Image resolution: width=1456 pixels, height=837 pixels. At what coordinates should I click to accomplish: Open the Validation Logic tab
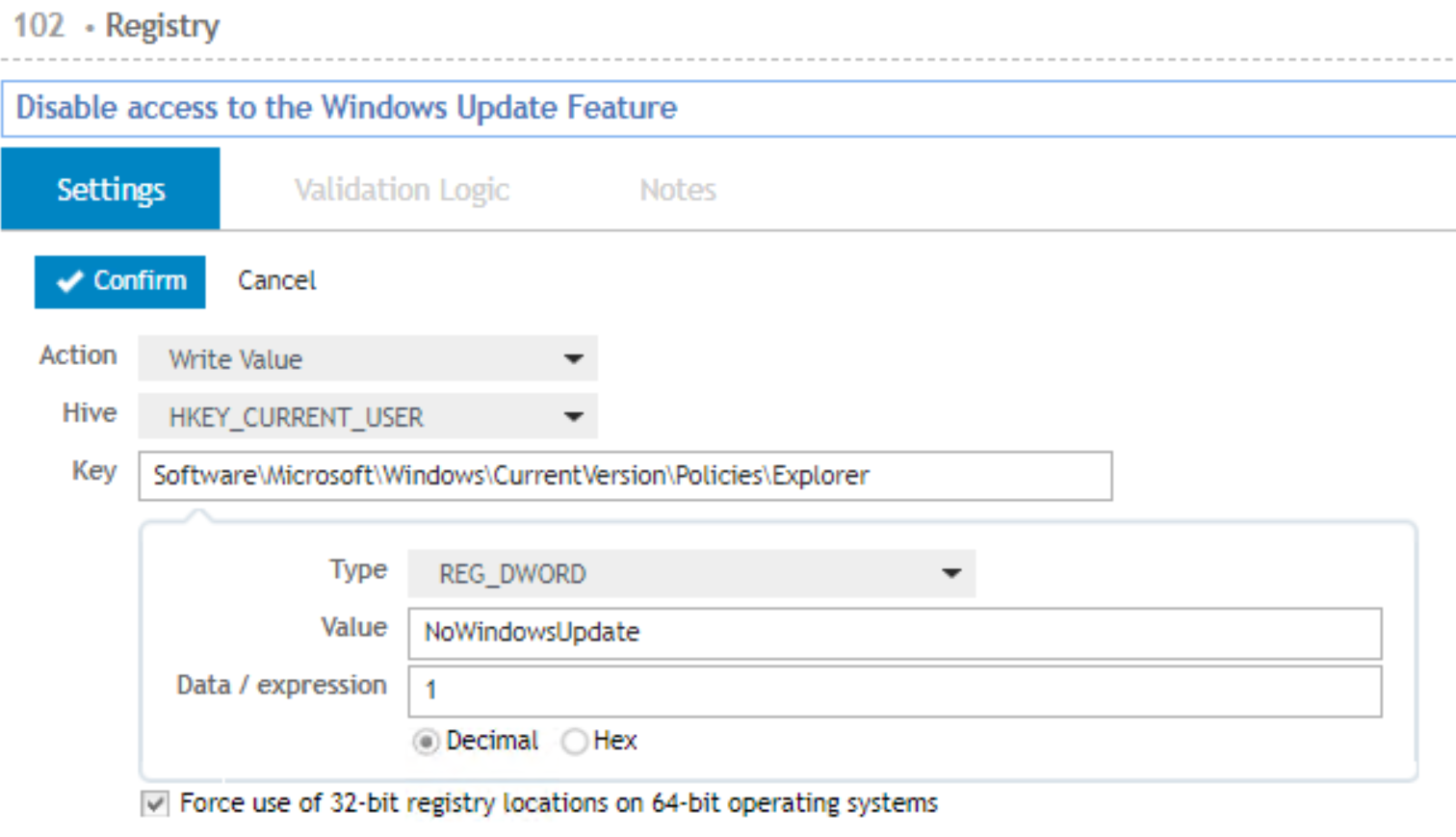coord(402,190)
